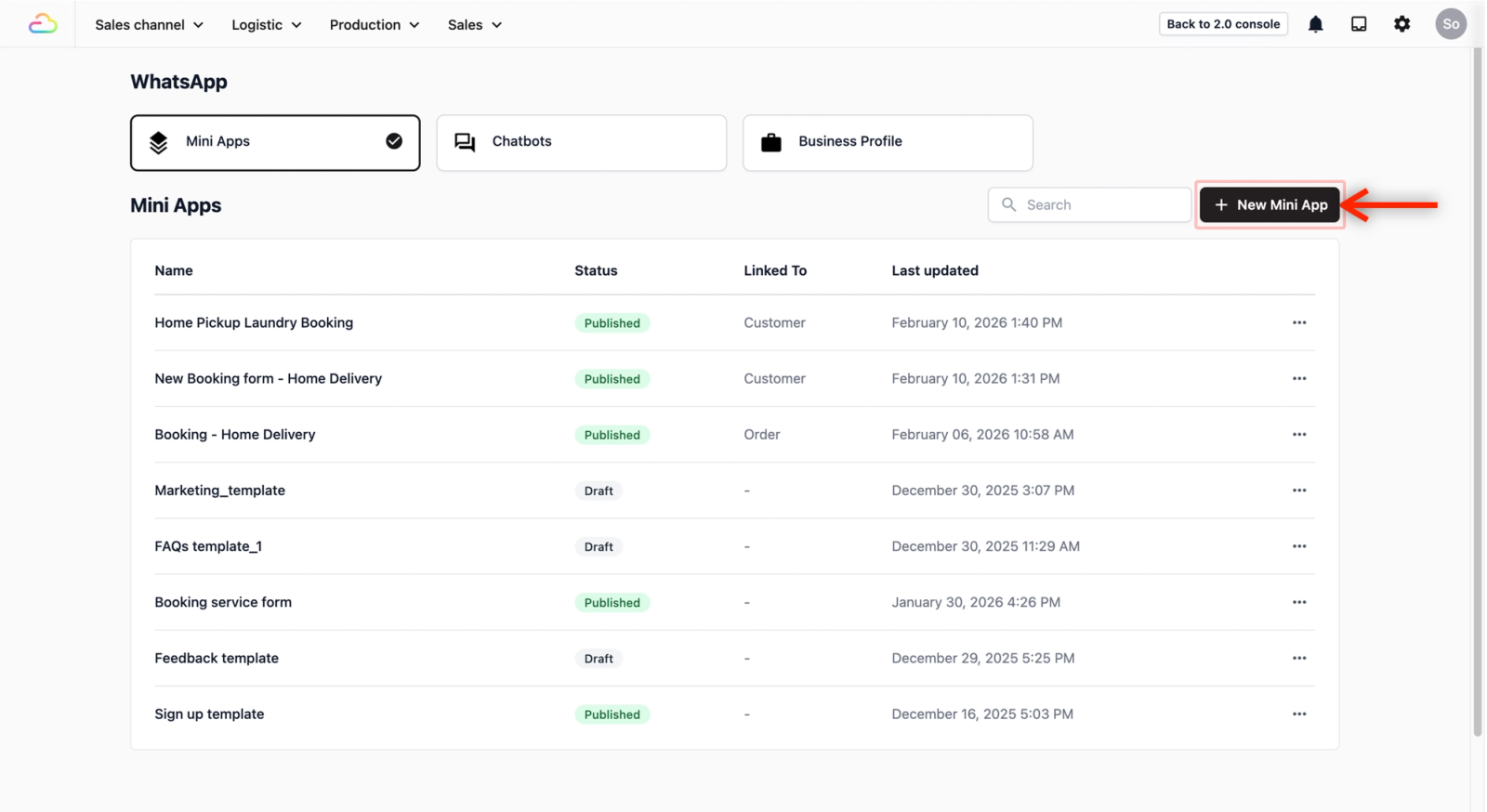Click the New Mini App button
The width and height of the screenshot is (1487, 812).
tap(1270, 204)
